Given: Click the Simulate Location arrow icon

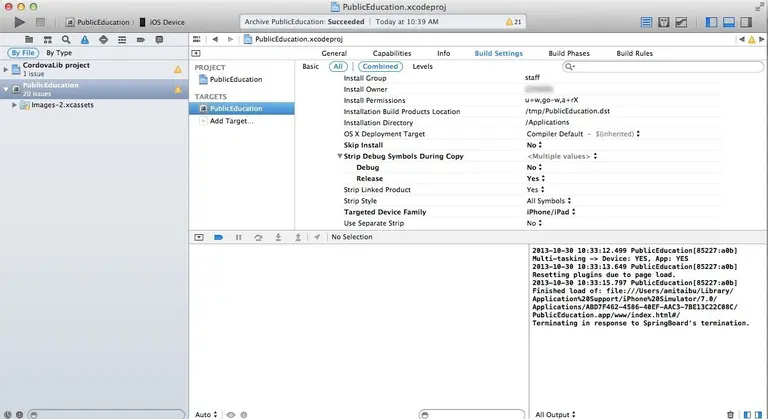Looking at the screenshot, I should point(317,237).
